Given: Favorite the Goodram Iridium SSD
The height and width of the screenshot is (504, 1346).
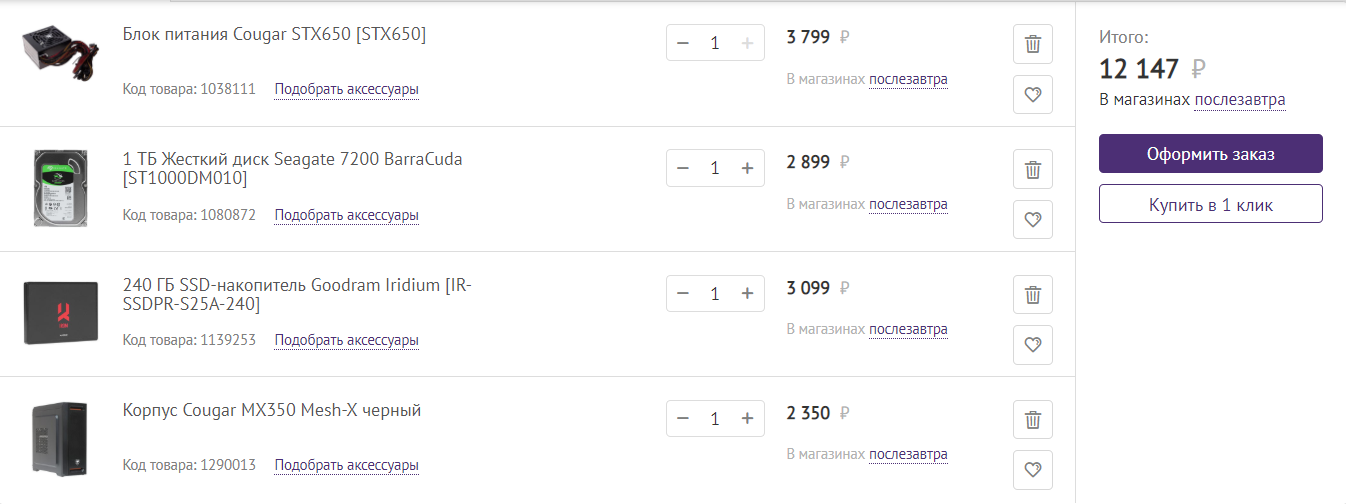Looking at the screenshot, I should pyautogui.click(x=1033, y=345).
